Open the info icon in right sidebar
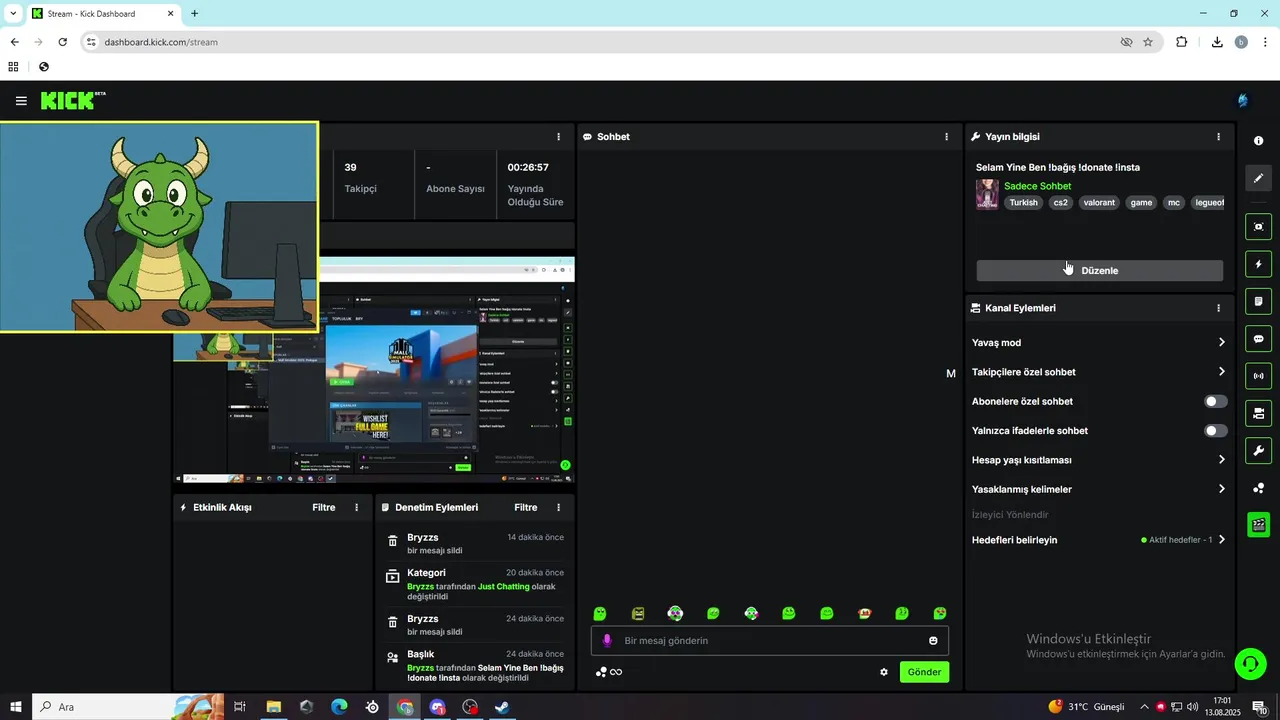Screen dimensions: 1280x720 click(1259, 141)
